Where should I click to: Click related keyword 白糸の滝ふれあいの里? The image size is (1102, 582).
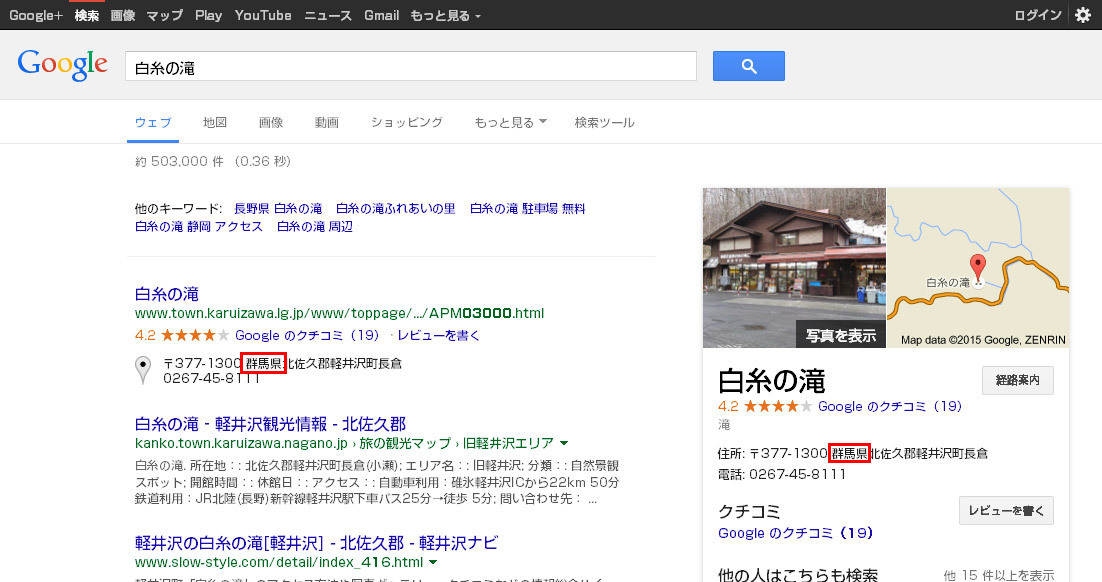[x=396, y=209]
